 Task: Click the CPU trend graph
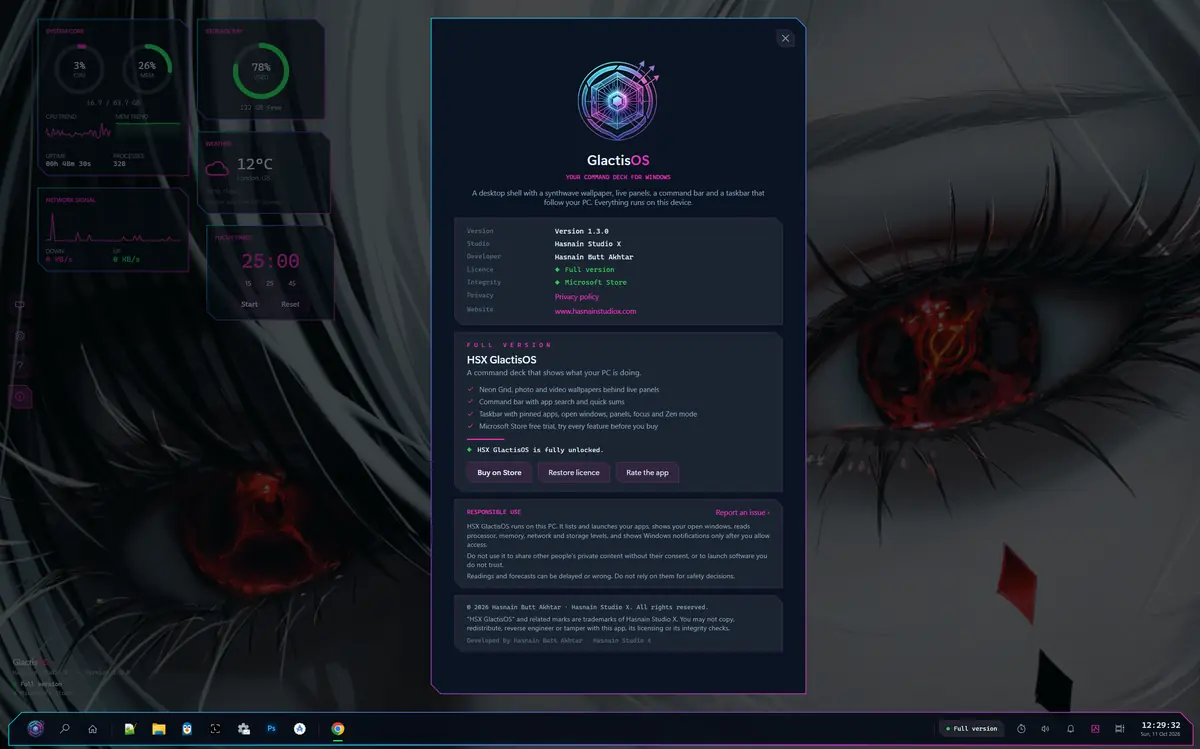[x=78, y=131]
